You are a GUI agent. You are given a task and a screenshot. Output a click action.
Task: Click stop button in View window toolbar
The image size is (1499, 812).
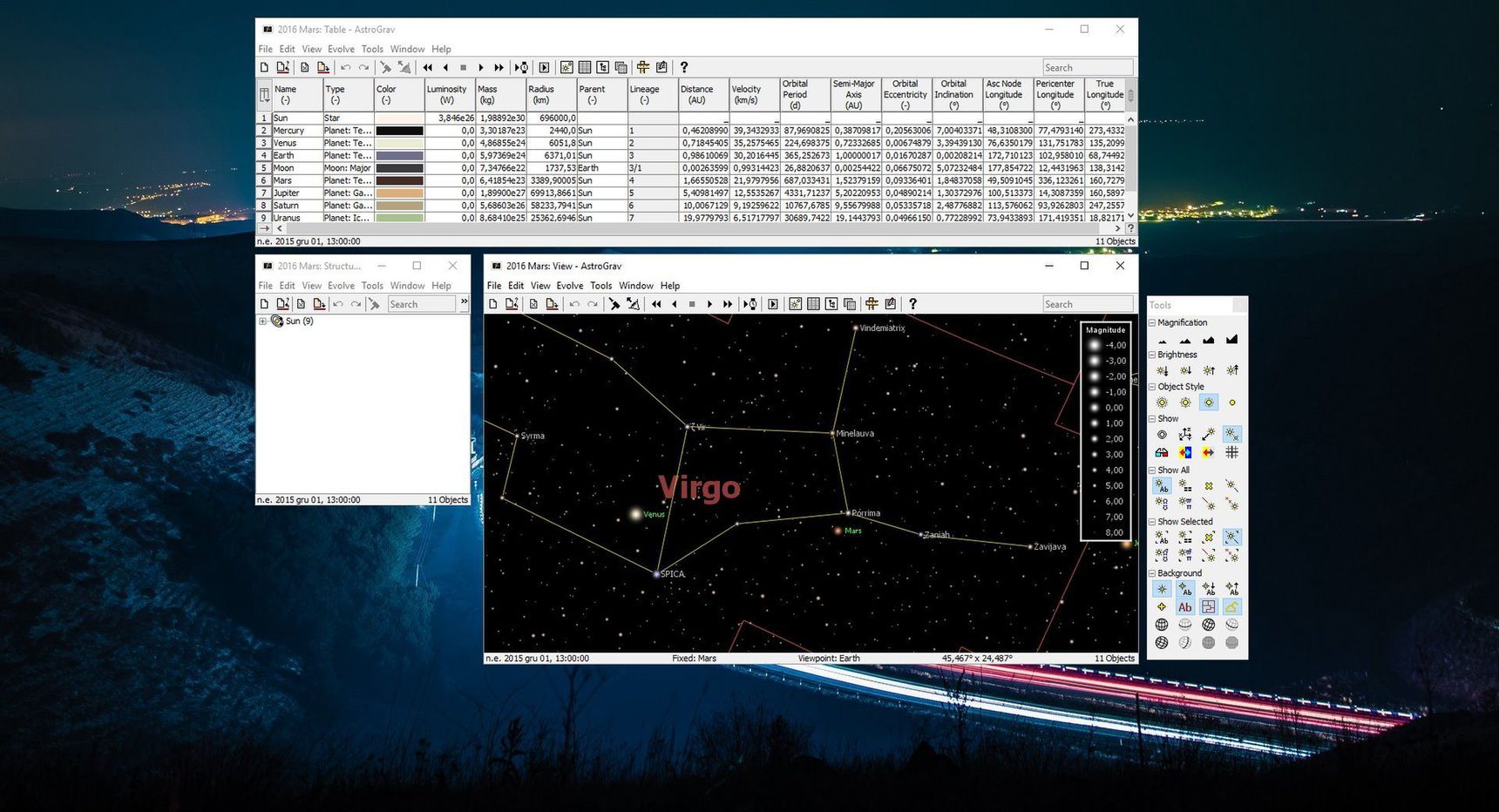(692, 304)
